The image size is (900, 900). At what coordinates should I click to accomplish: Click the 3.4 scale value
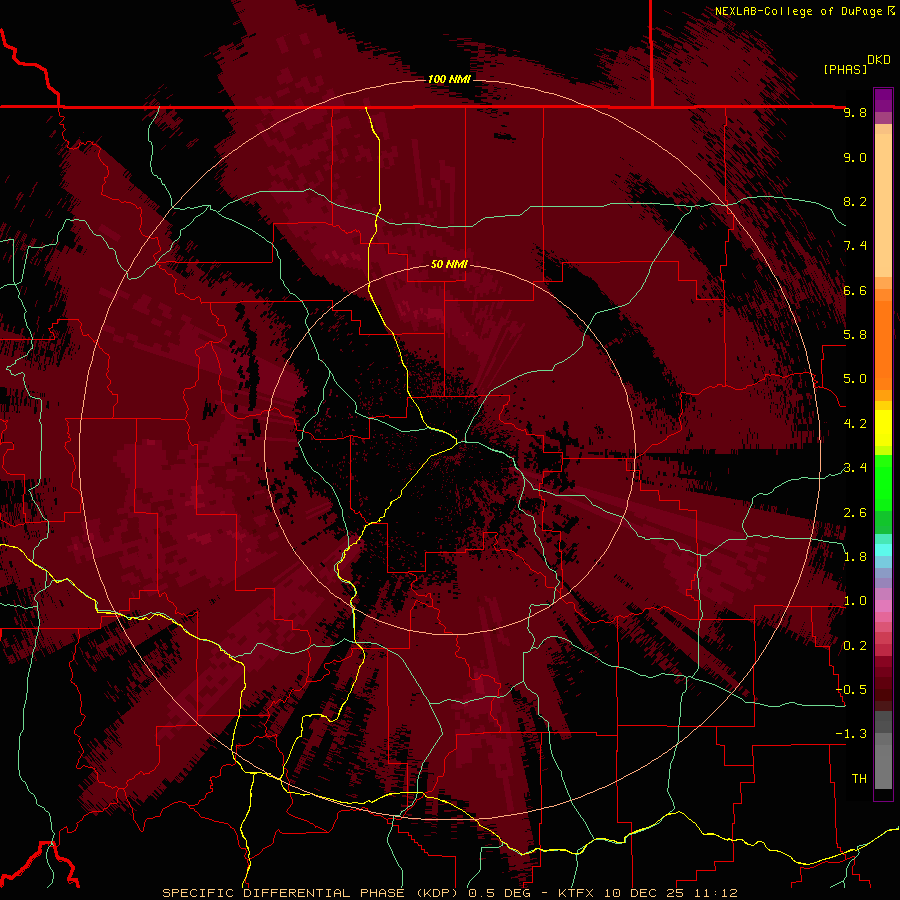click(x=855, y=468)
